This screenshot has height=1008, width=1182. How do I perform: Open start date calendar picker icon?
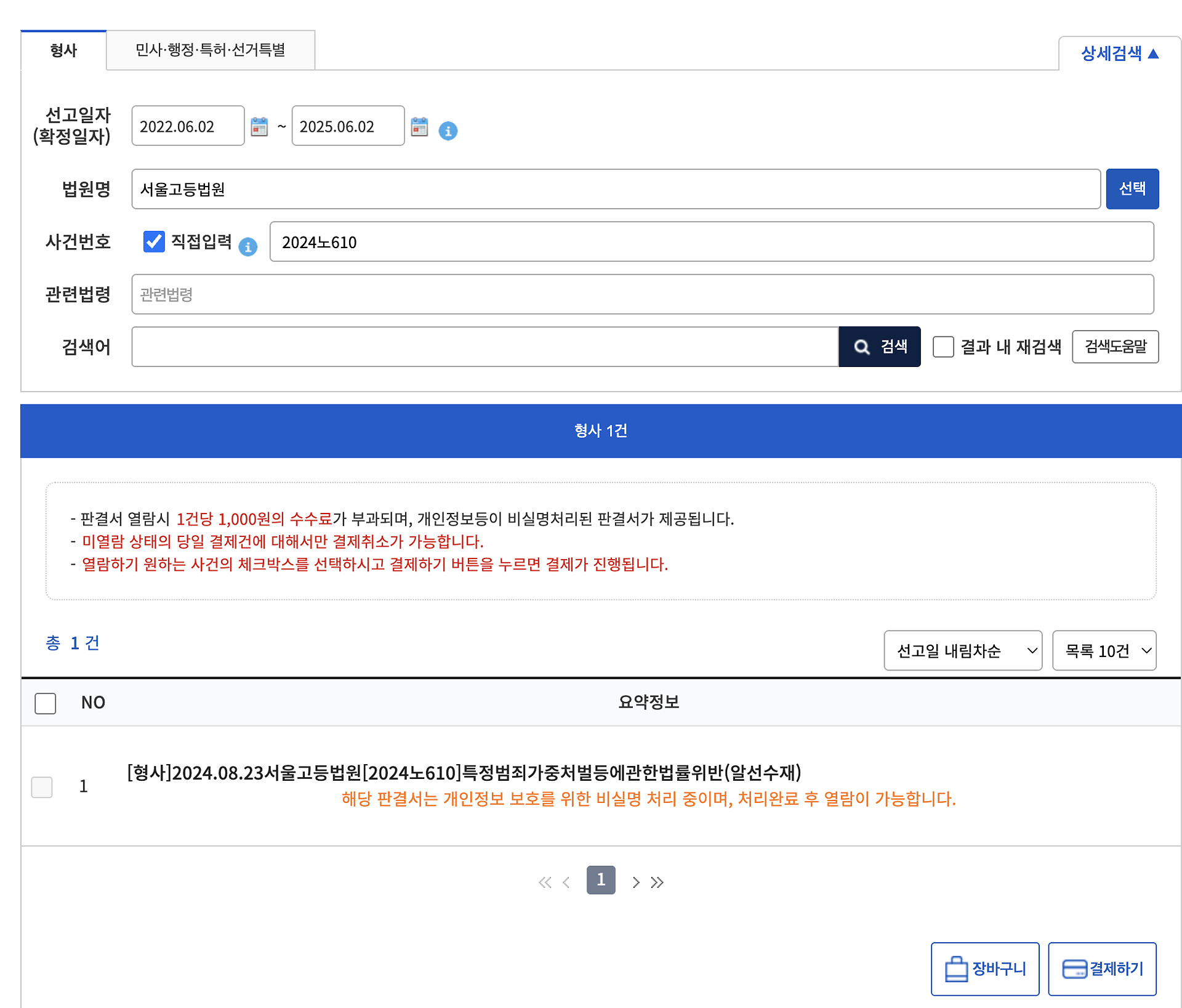[x=259, y=127]
